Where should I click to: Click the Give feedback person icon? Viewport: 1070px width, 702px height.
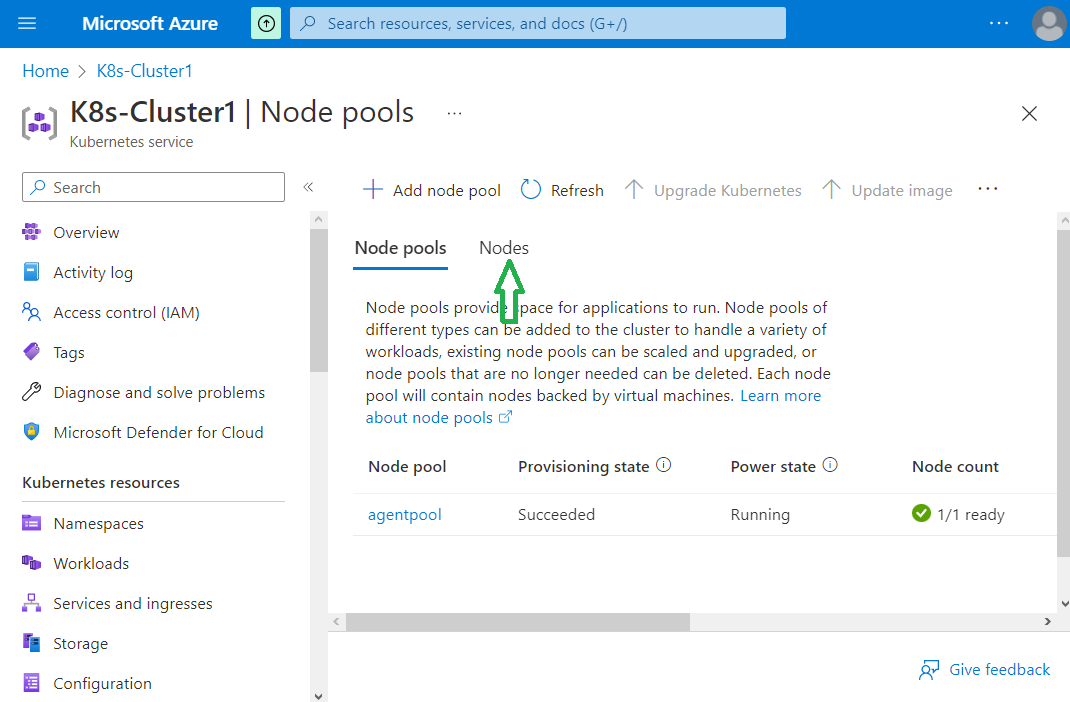pyautogui.click(x=929, y=670)
